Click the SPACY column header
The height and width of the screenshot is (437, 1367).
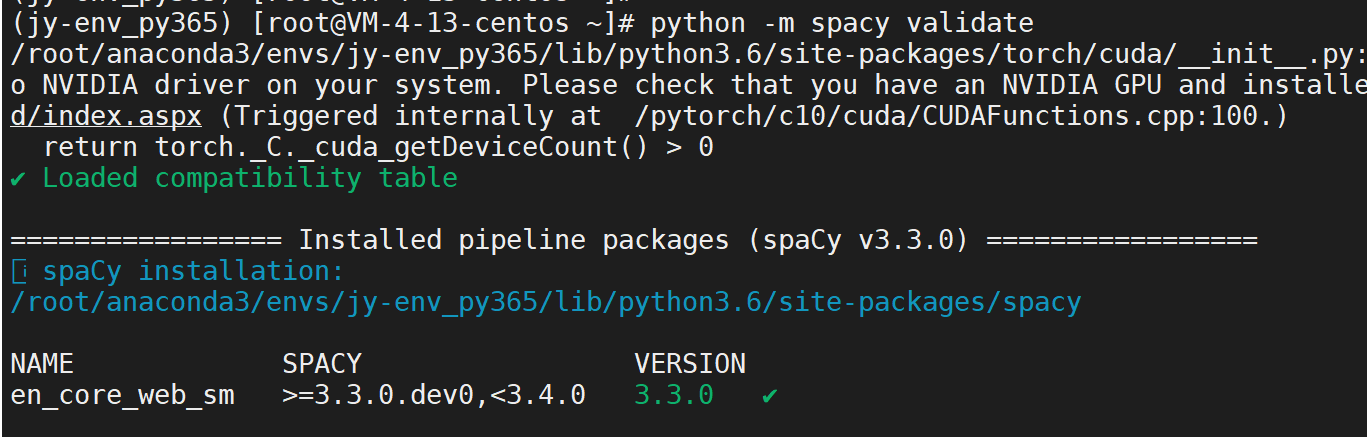[321, 363]
